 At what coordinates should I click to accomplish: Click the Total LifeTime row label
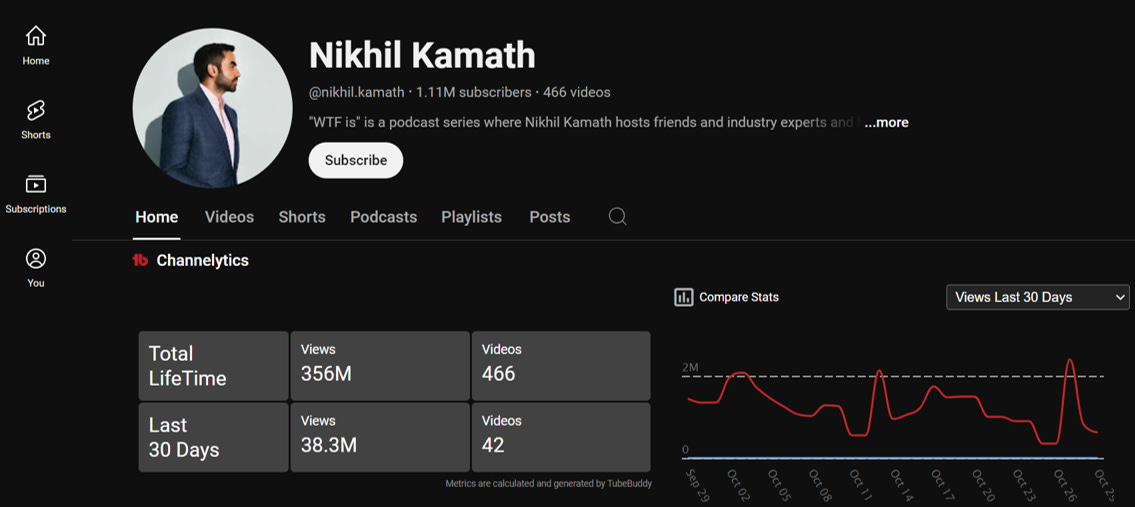(214, 366)
